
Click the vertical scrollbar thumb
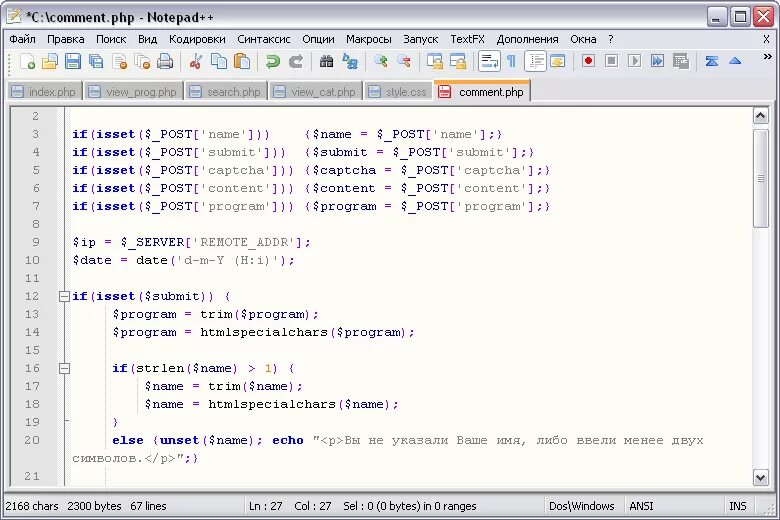click(x=761, y=178)
